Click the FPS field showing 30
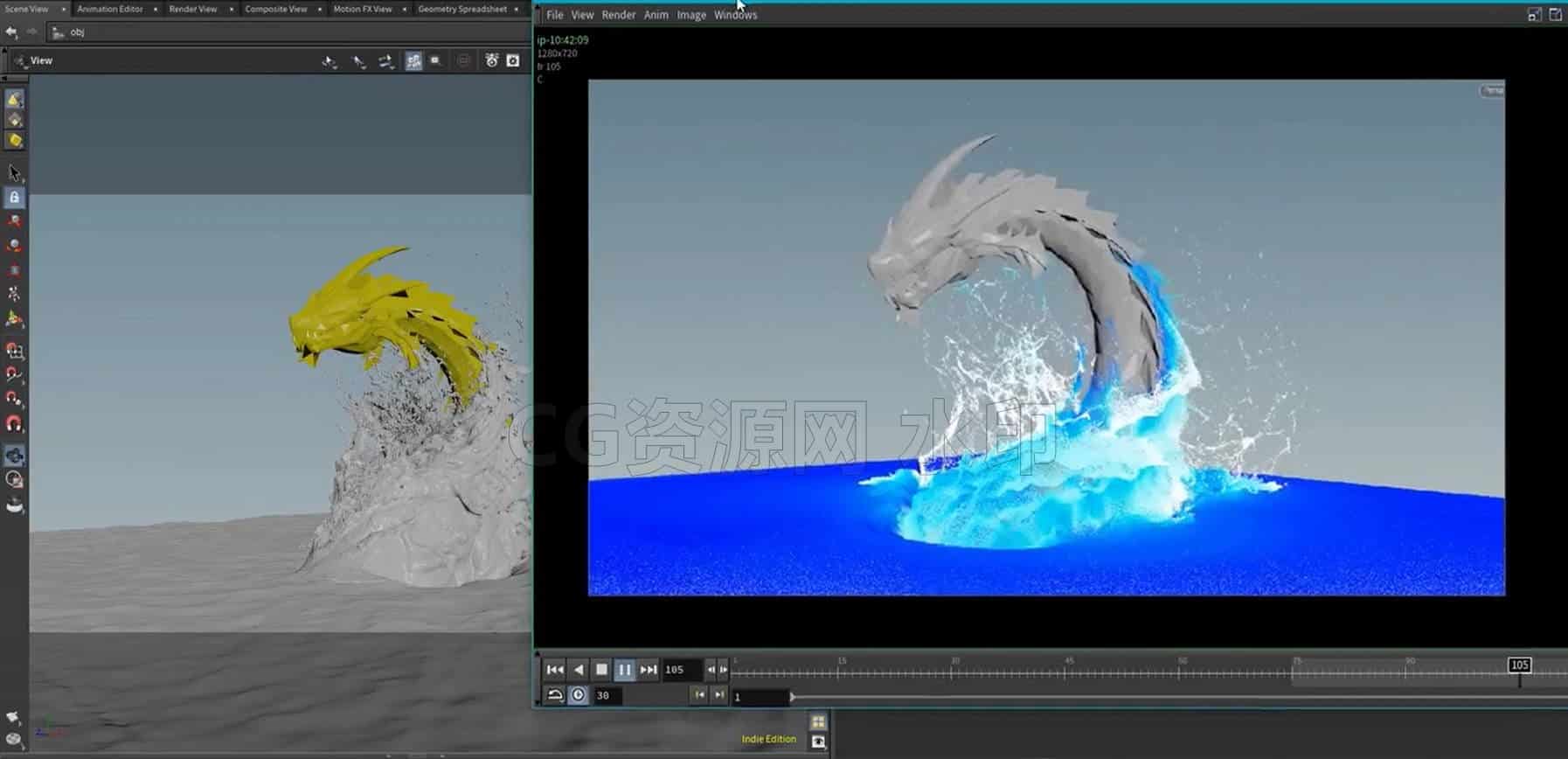 click(x=608, y=696)
